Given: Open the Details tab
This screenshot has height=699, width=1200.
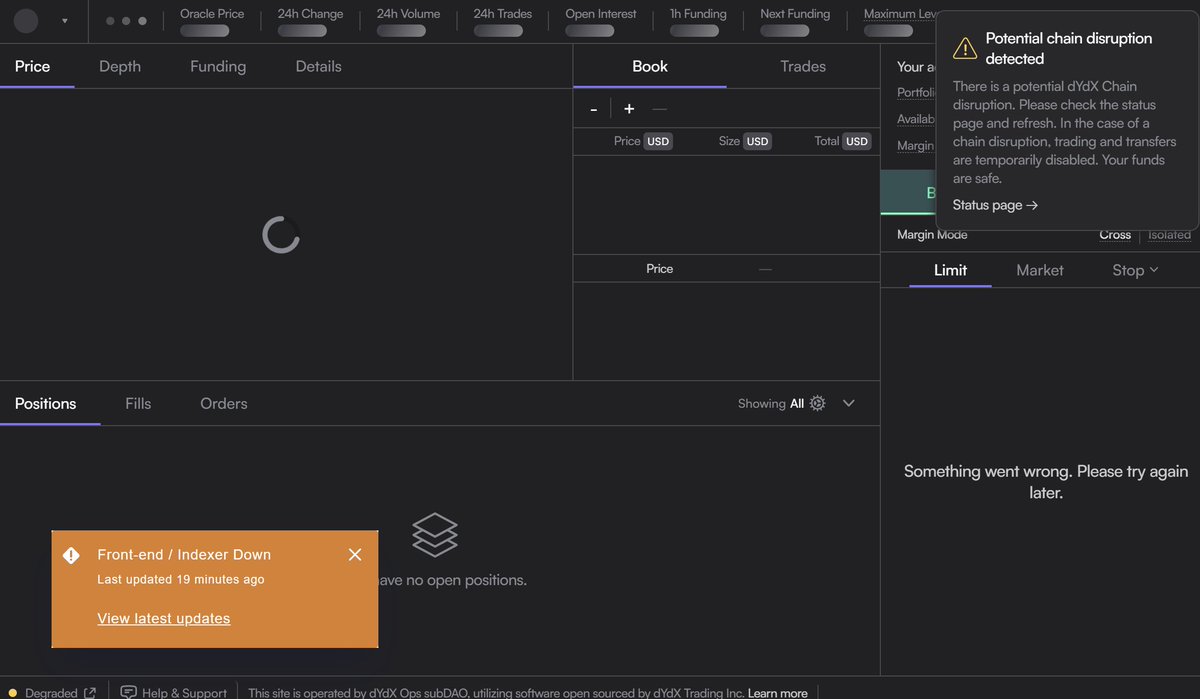Looking at the screenshot, I should point(318,66).
